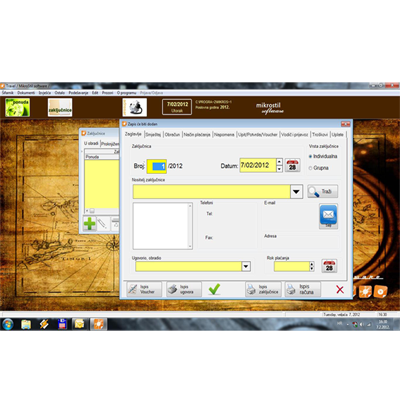This screenshot has width=400, height=400.
Task: Switch to the orange Travel app taskbar icon
Action: pos(98,324)
